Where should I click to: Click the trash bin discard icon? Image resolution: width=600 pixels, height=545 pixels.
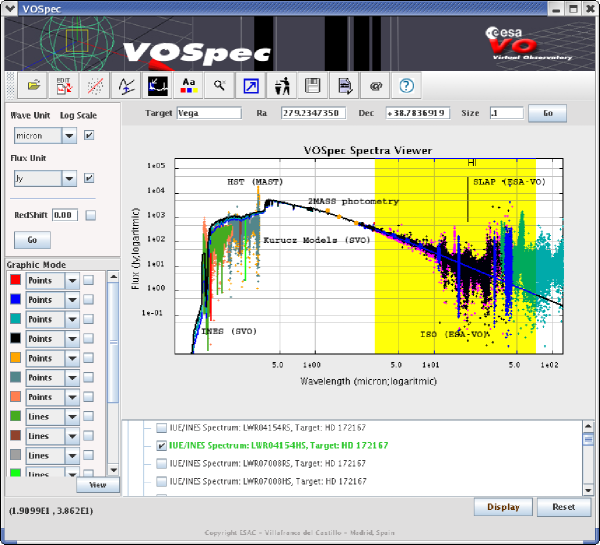pyautogui.click(x=281, y=85)
